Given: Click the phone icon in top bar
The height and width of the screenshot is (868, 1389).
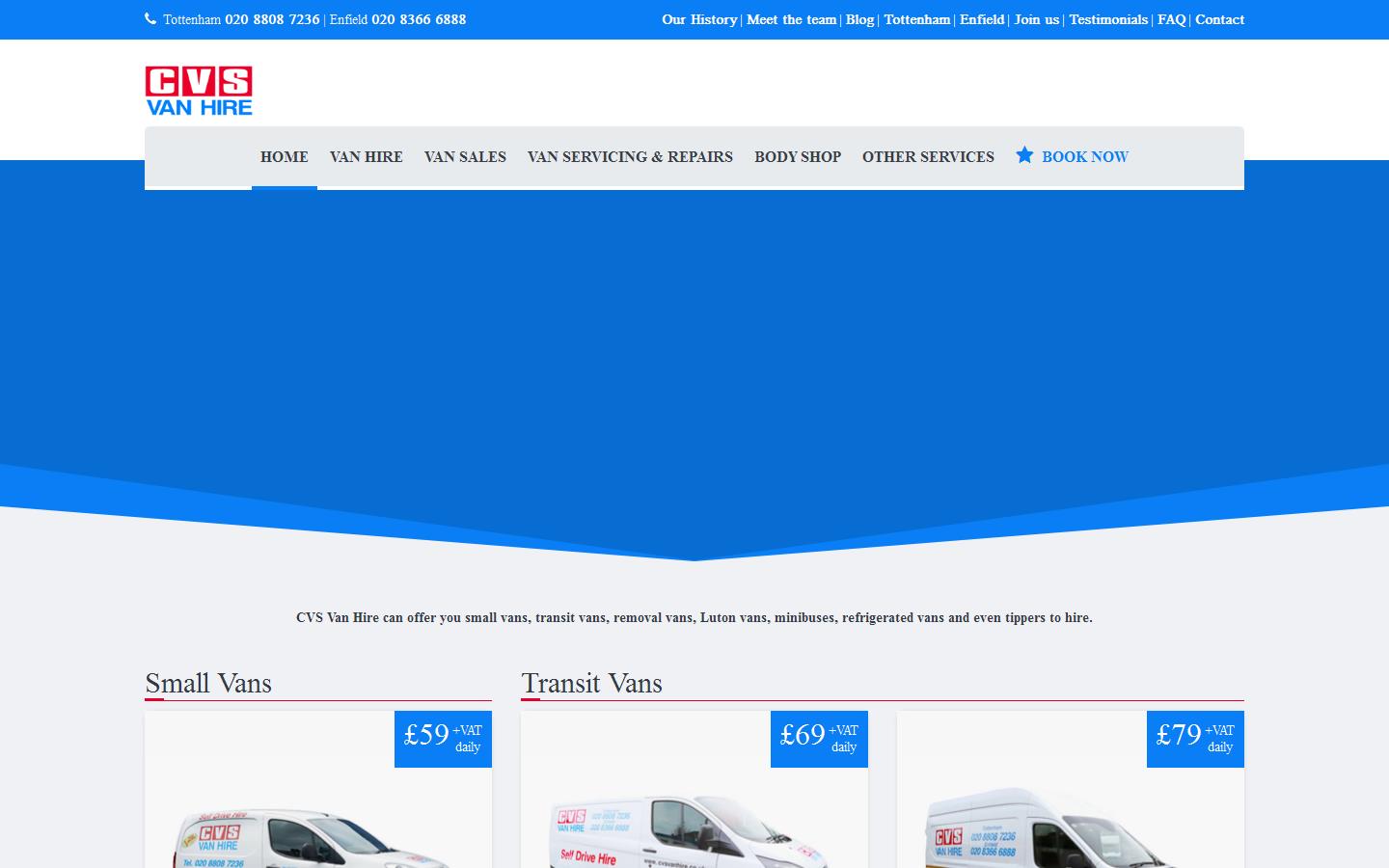Looking at the screenshot, I should click(x=150, y=17).
